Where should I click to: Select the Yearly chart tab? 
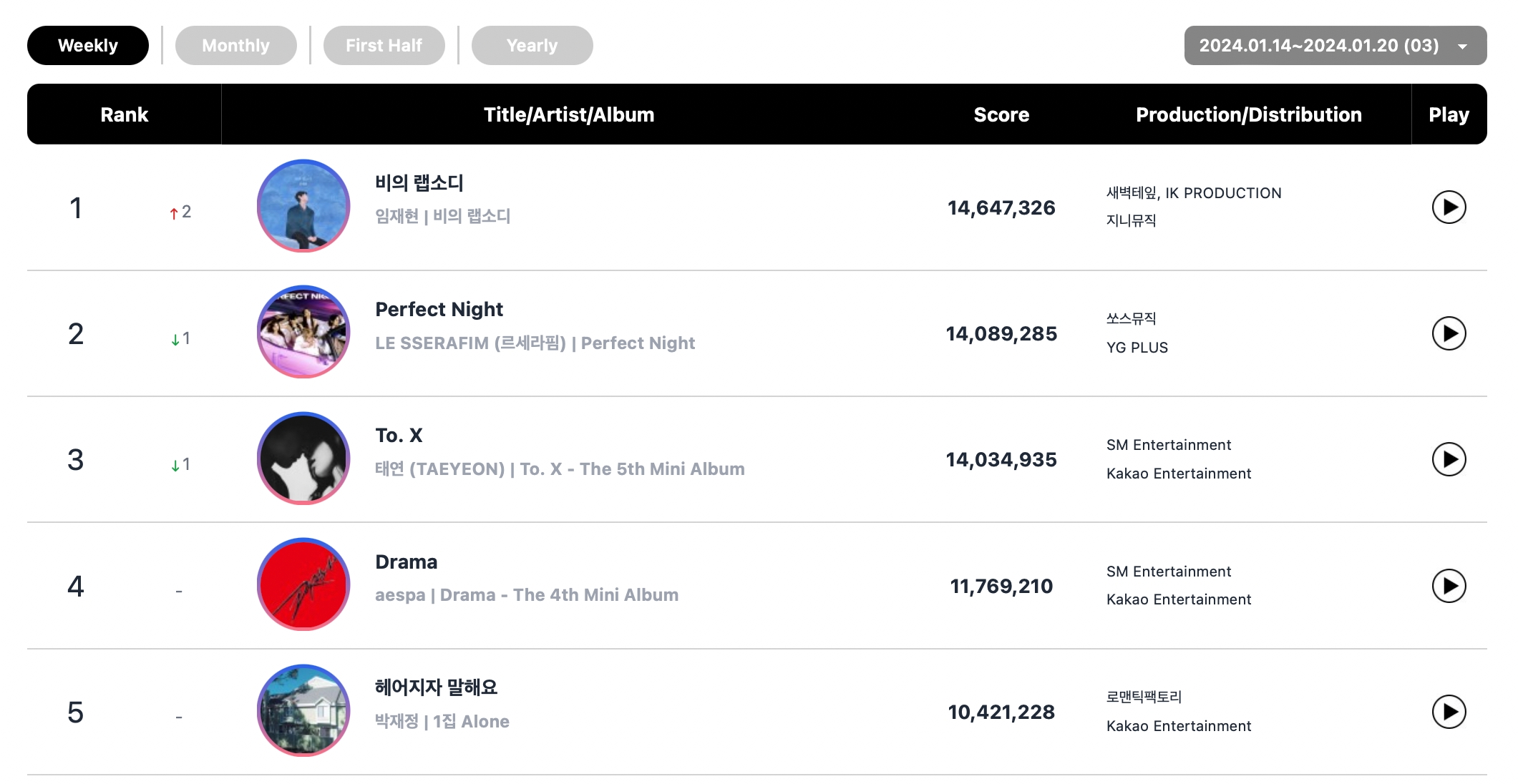(532, 46)
